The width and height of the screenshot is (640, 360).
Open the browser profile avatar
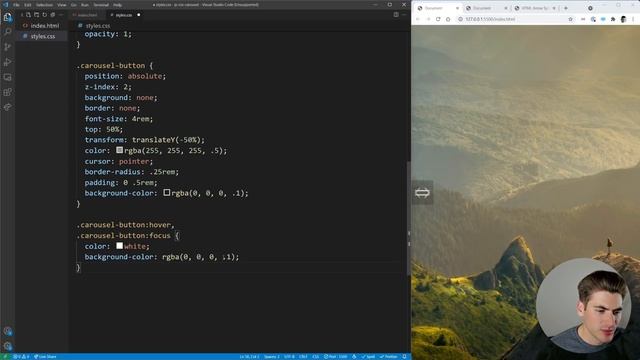pos(623,19)
